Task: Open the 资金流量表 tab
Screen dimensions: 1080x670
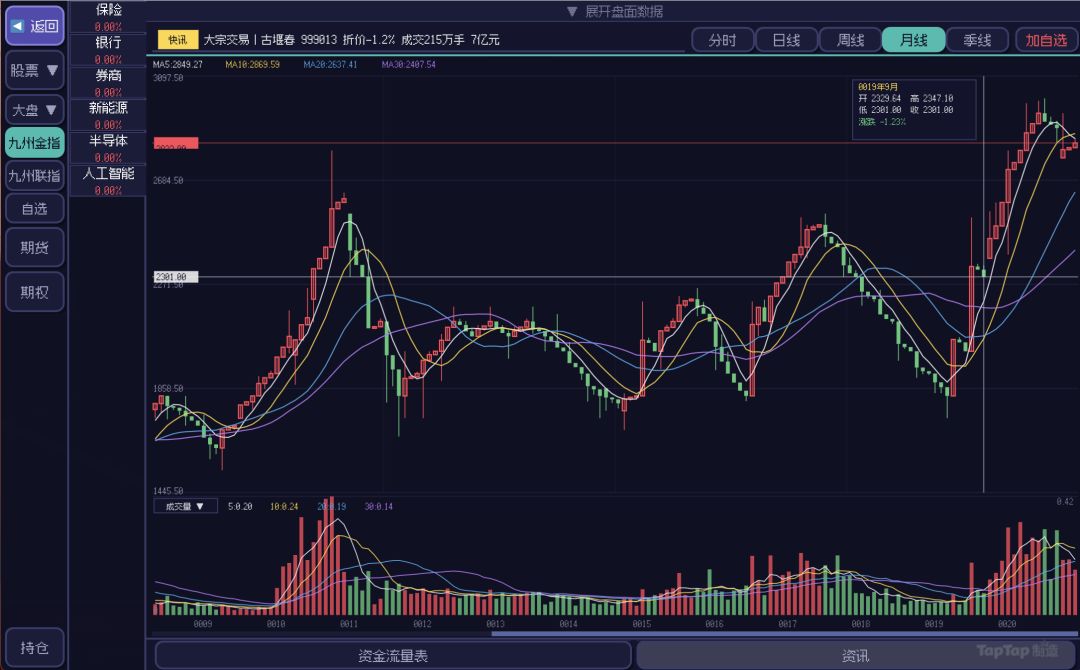Action: pyautogui.click(x=393, y=656)
